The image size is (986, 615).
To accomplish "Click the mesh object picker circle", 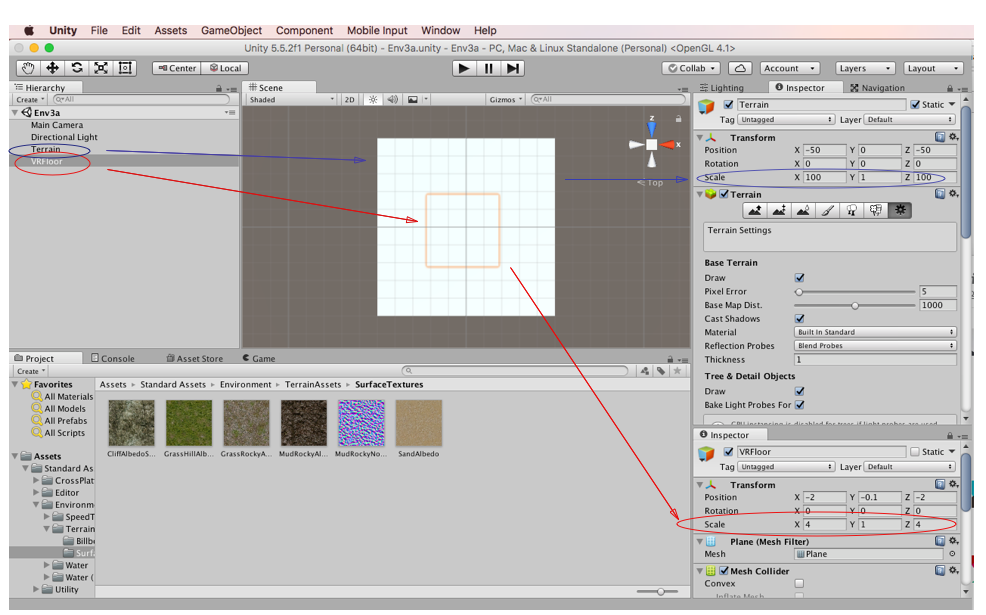I will click(x=952, y=554).
